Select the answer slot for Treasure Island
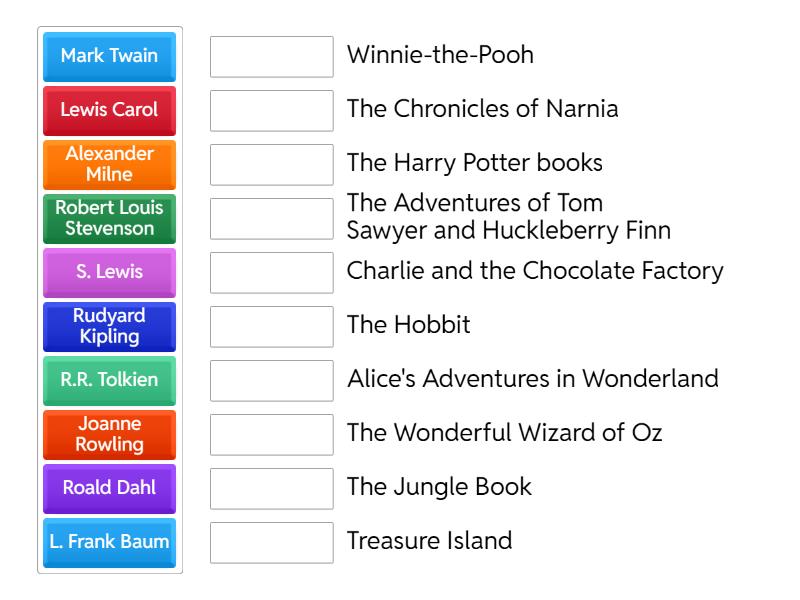 [x=271, y=542]
